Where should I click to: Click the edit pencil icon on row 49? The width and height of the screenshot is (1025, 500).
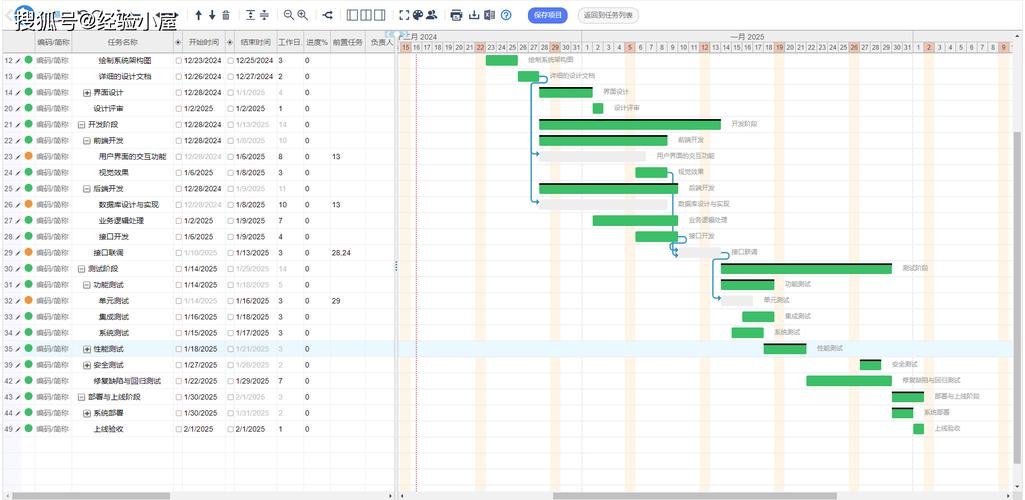coord(18,429)
